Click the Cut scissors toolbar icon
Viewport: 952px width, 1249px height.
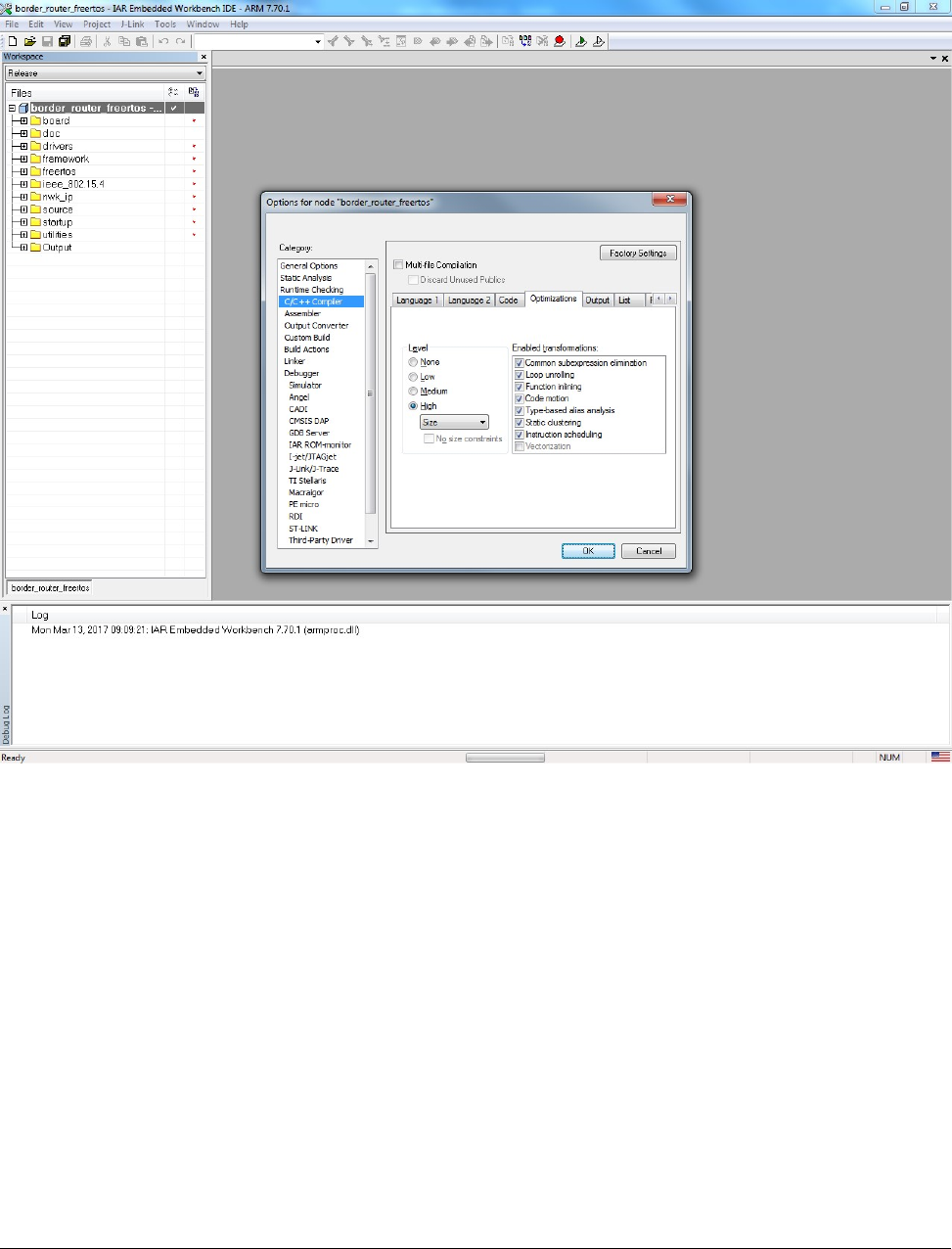tap(107, 41)
